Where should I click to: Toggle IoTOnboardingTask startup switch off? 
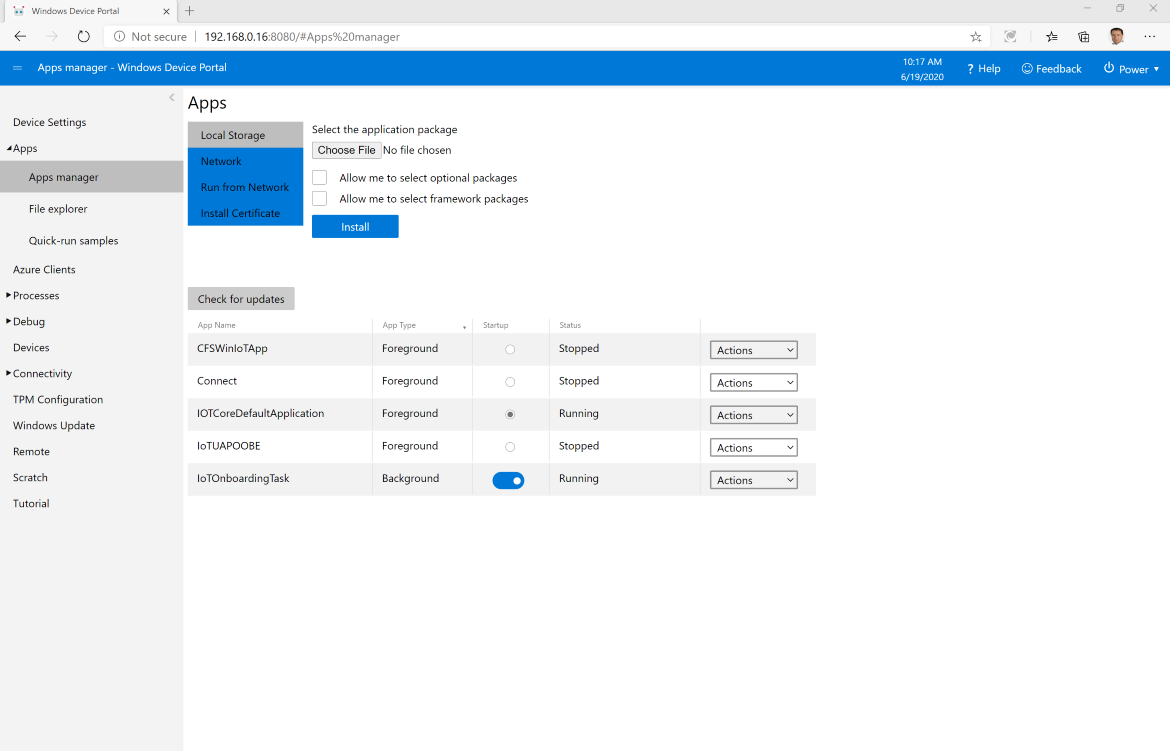(x=508, y=480)
